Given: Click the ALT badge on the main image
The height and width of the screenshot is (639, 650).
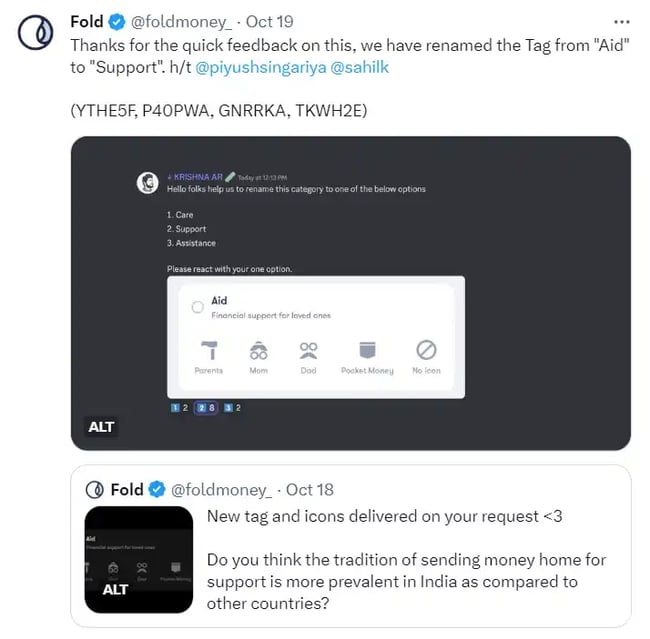Looking at the screenshot, I should click(102, 427).
